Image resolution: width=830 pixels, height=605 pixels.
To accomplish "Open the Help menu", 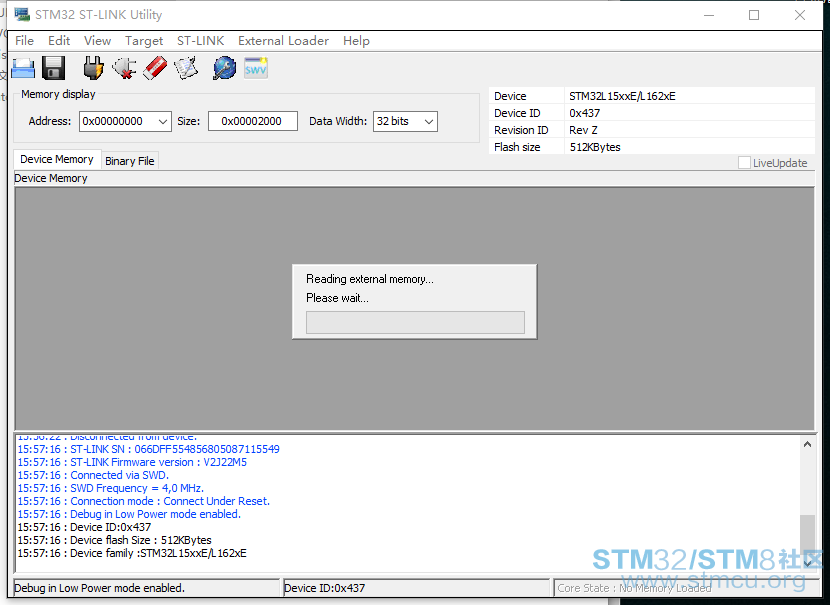I will [356, 41].
